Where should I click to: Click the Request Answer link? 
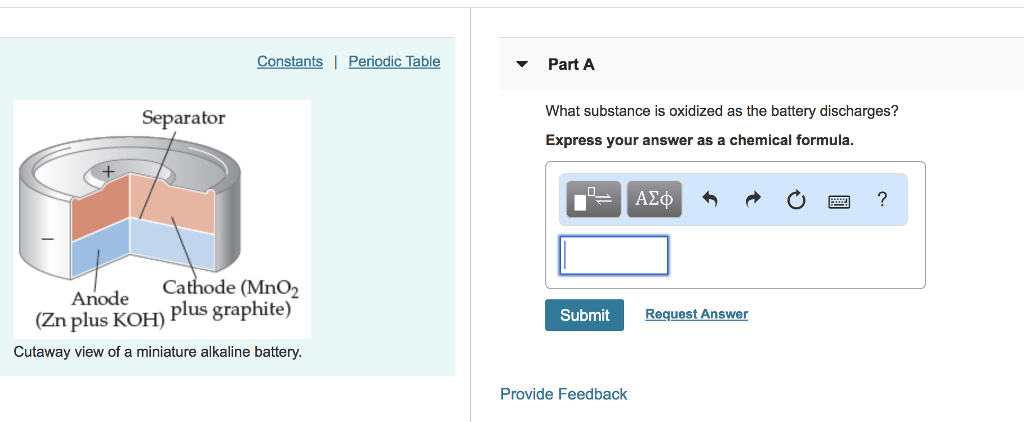coord(696,314)
